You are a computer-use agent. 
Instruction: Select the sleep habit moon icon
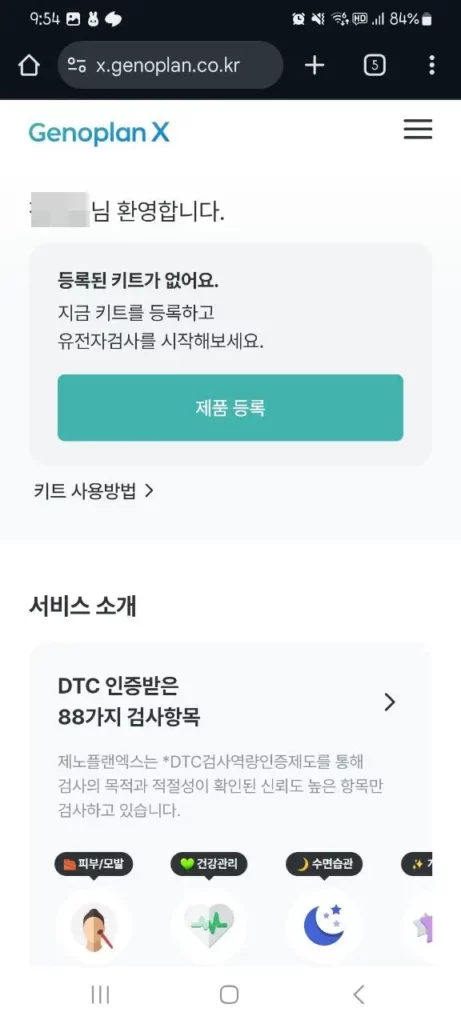click(x=324, y=926)
